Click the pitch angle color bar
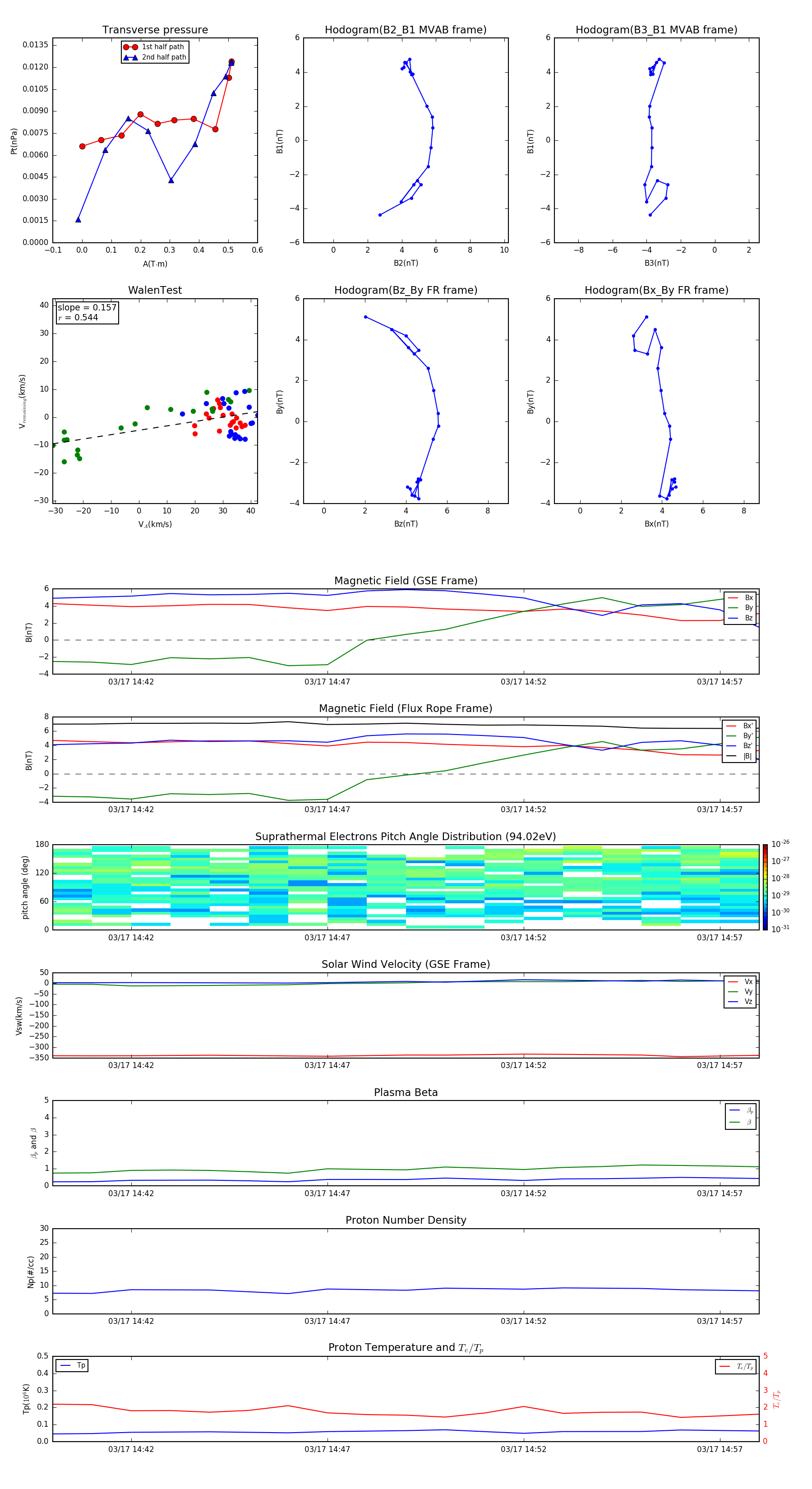The image size is (812, 1489). coord(765,887)
